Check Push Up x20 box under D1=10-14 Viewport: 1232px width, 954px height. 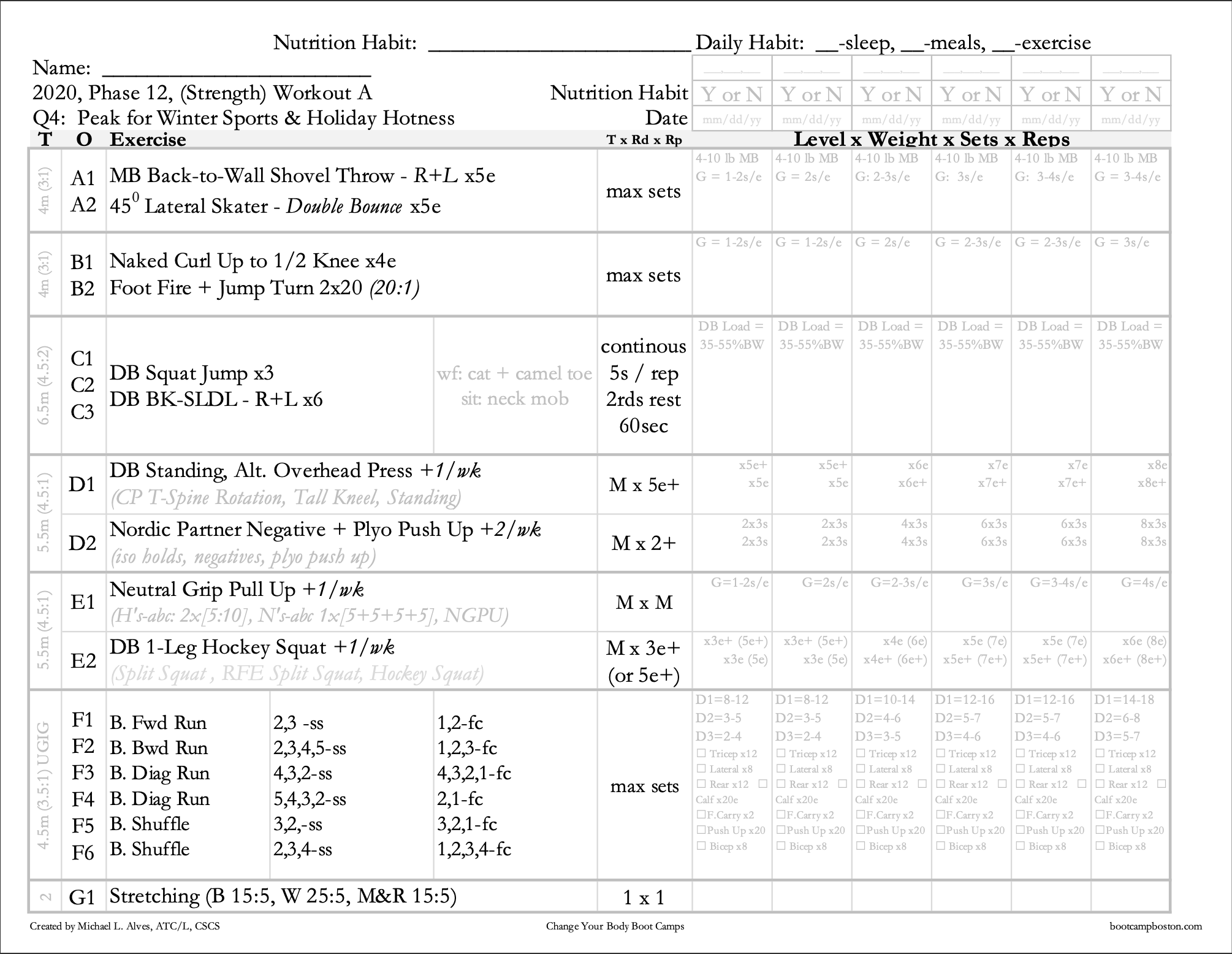(x=861, y=831)
